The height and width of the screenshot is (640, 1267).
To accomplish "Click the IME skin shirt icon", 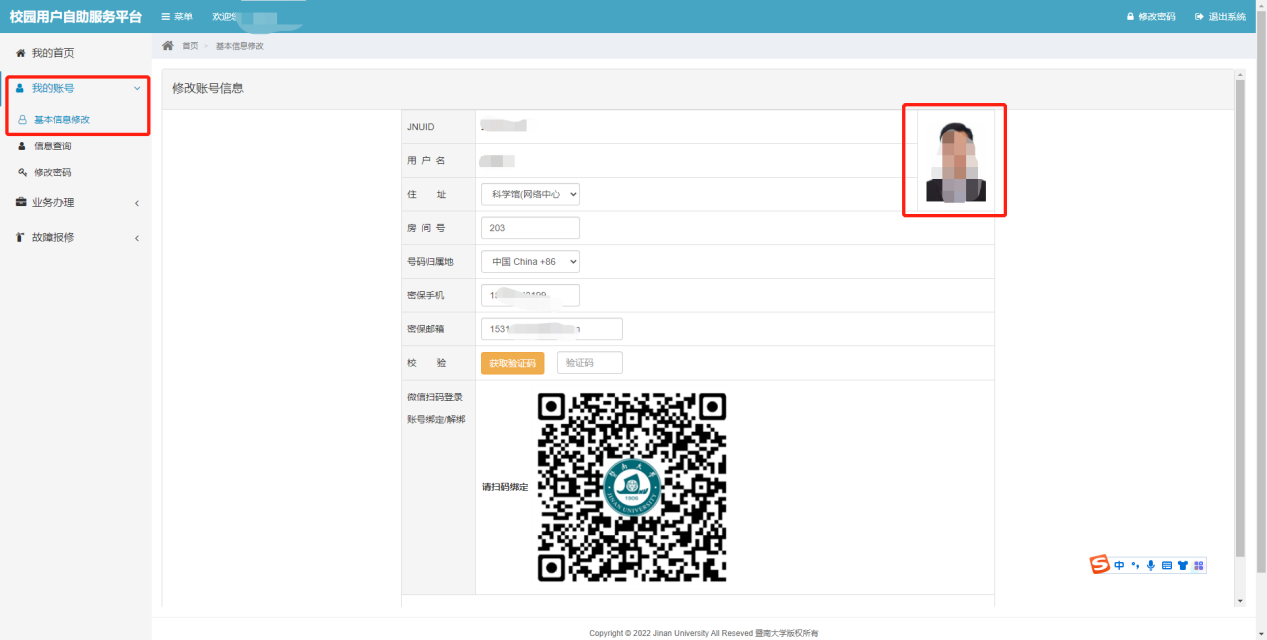I will point(1183,566).
